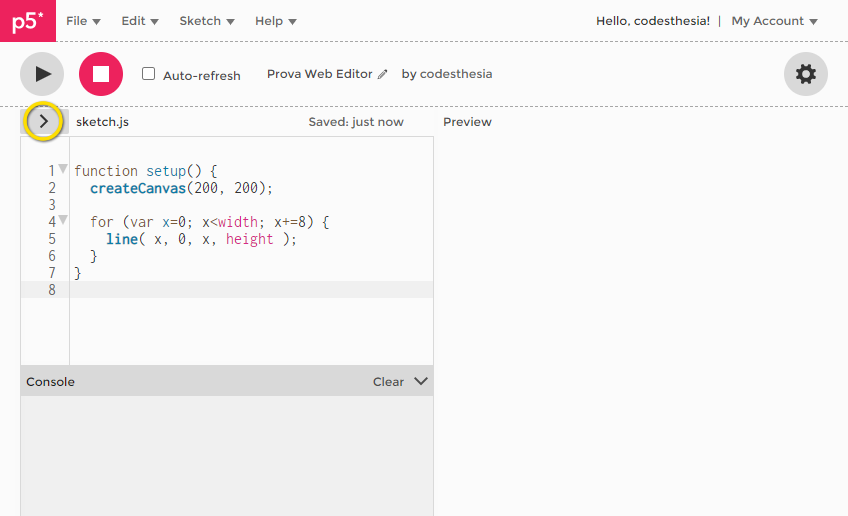Click the pencil icon to rename sketch
The height and width of the screenshot is (516, 848).
[382, 75]
